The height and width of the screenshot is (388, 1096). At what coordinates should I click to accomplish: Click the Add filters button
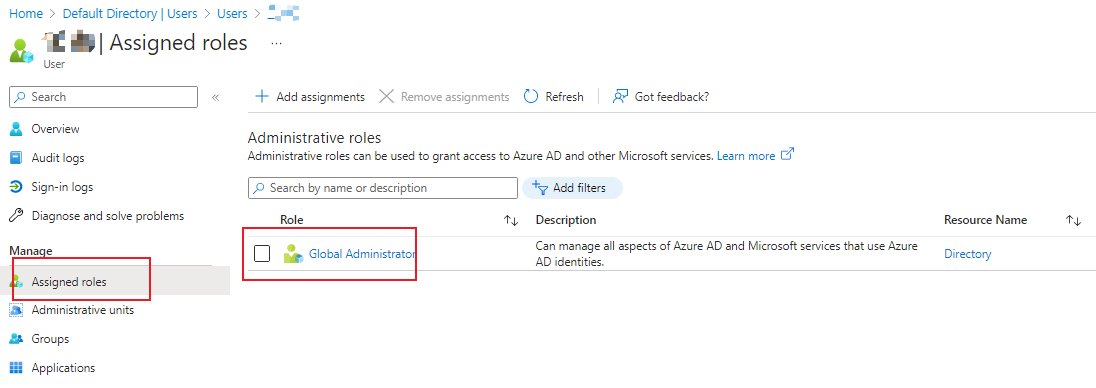[572, 187]
